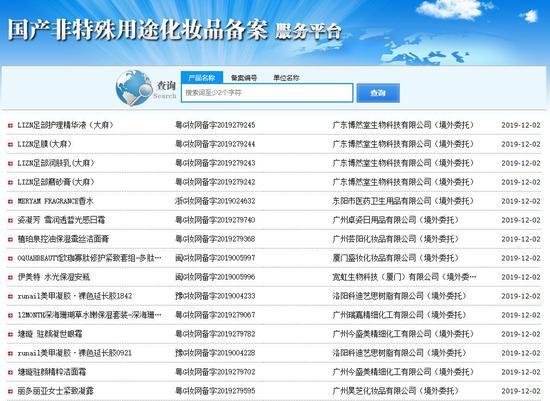This screenshot has width=550, height=401.
Task: Click record number 粤G妆网备字2019279244
Action: click(215, 144)
